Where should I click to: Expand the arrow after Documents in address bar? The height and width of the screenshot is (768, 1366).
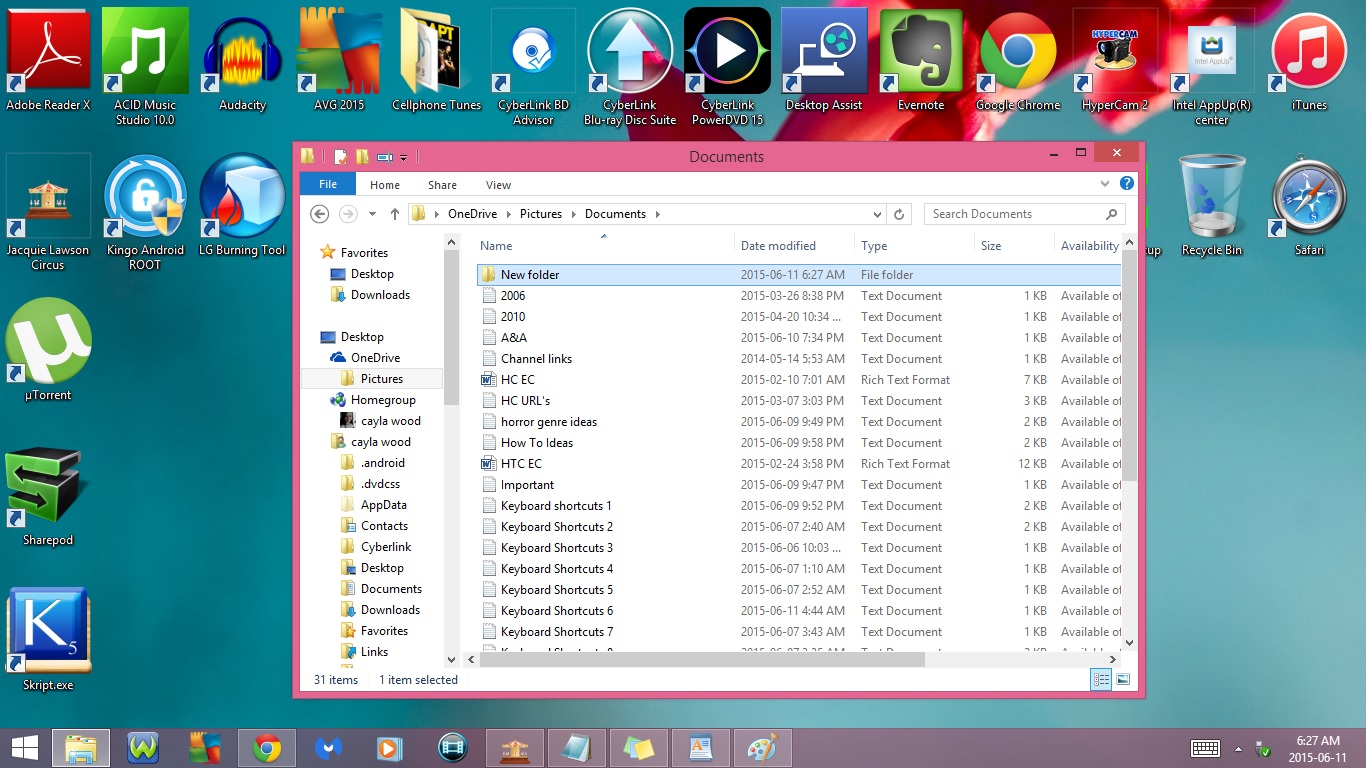pyautogui.click(x=658, y=214)
